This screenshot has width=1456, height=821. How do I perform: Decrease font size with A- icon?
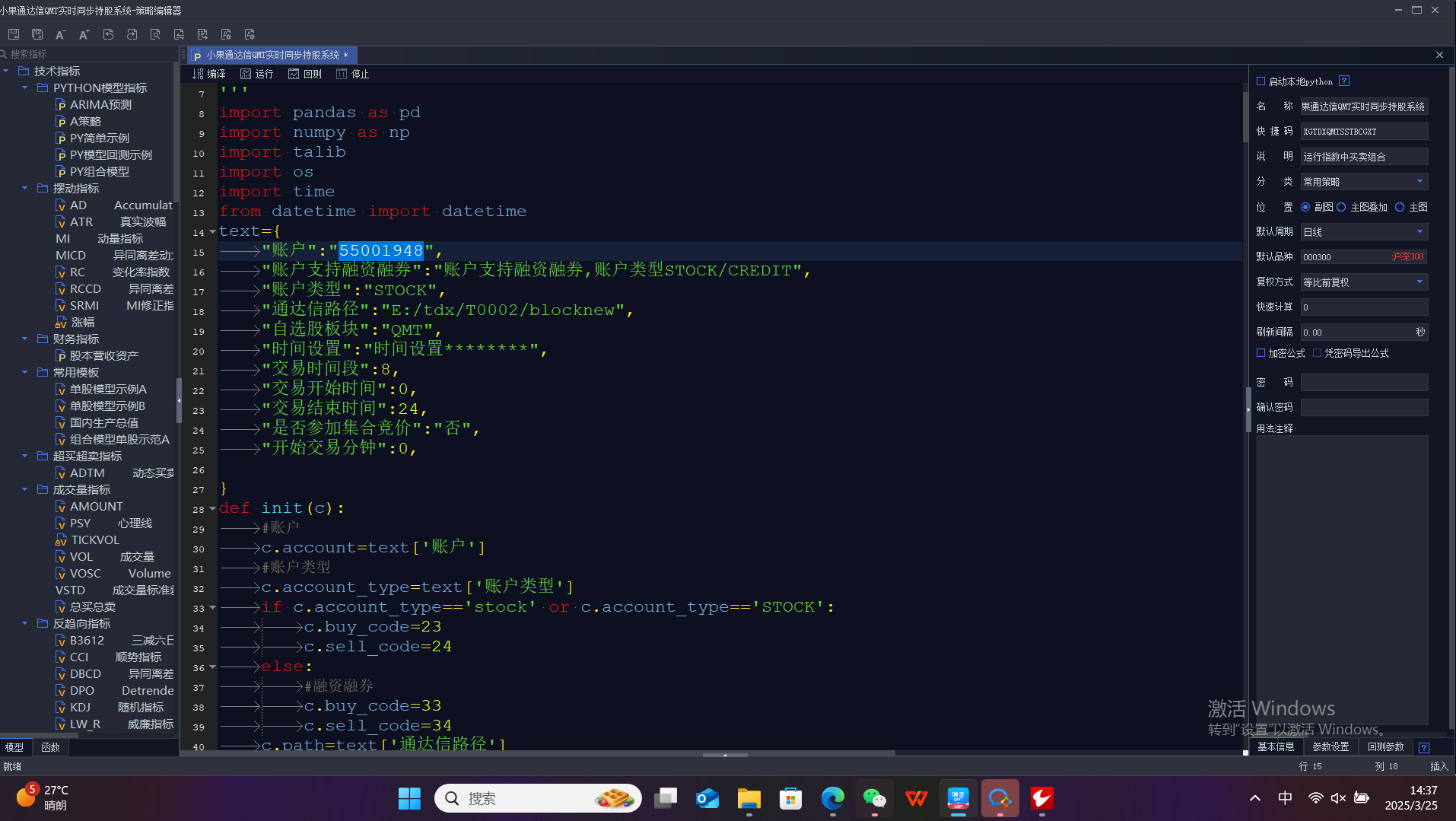click(x=61, y=34)
